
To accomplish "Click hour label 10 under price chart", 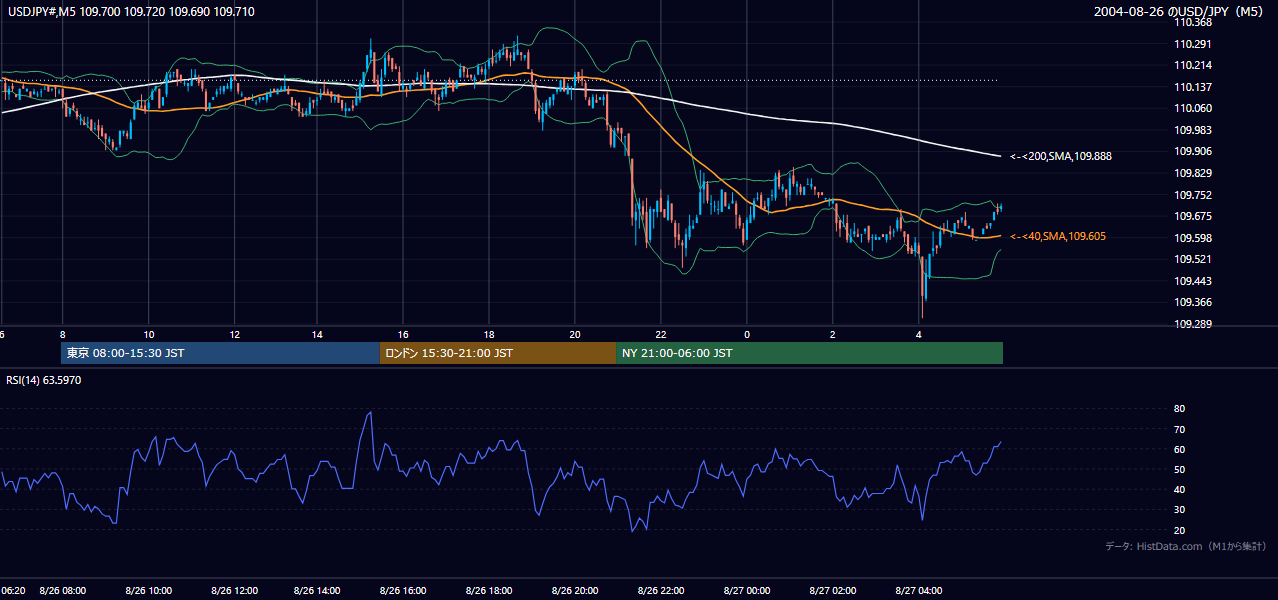I will coord(148,334).
